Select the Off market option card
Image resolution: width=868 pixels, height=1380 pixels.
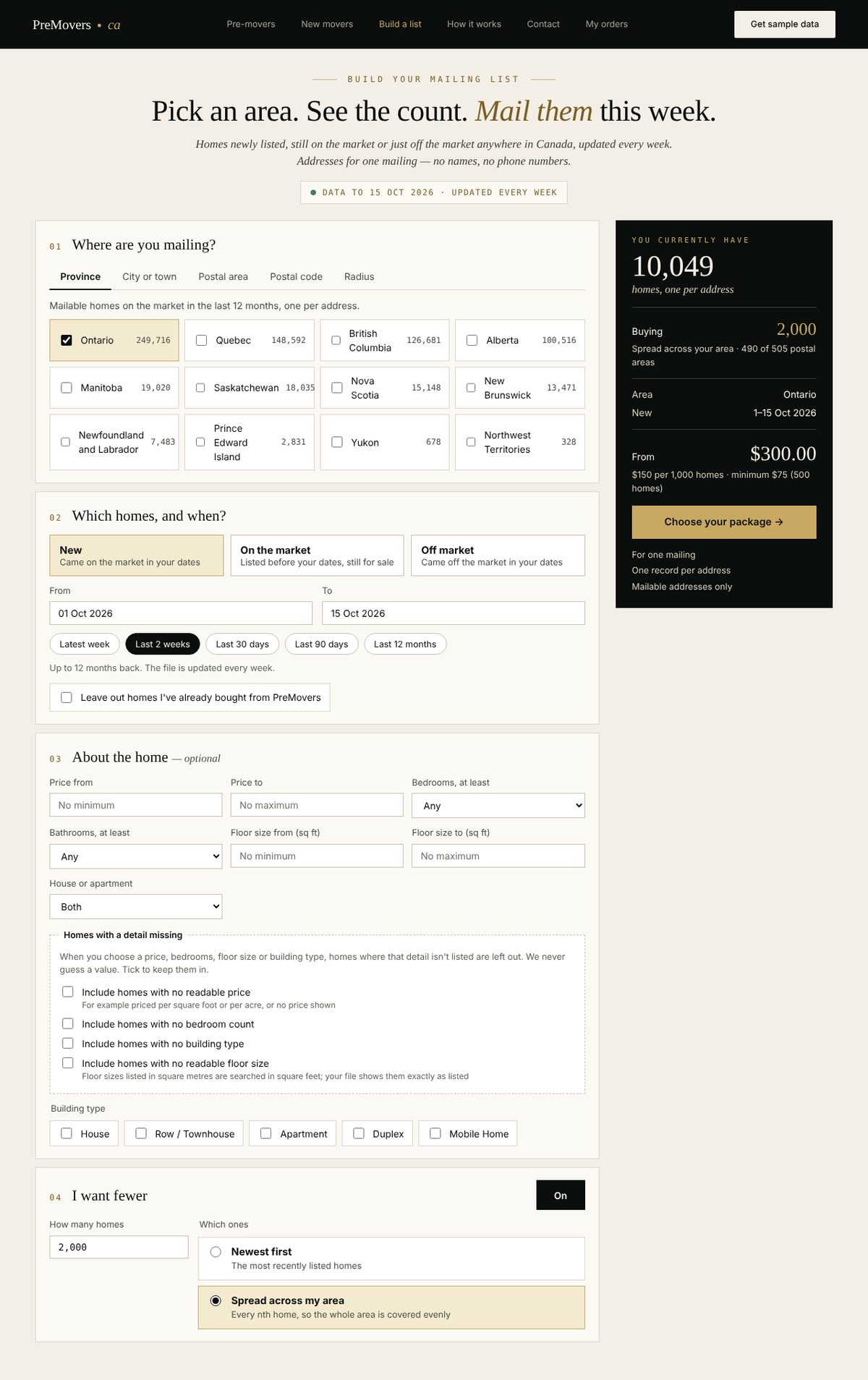[498, 555]
